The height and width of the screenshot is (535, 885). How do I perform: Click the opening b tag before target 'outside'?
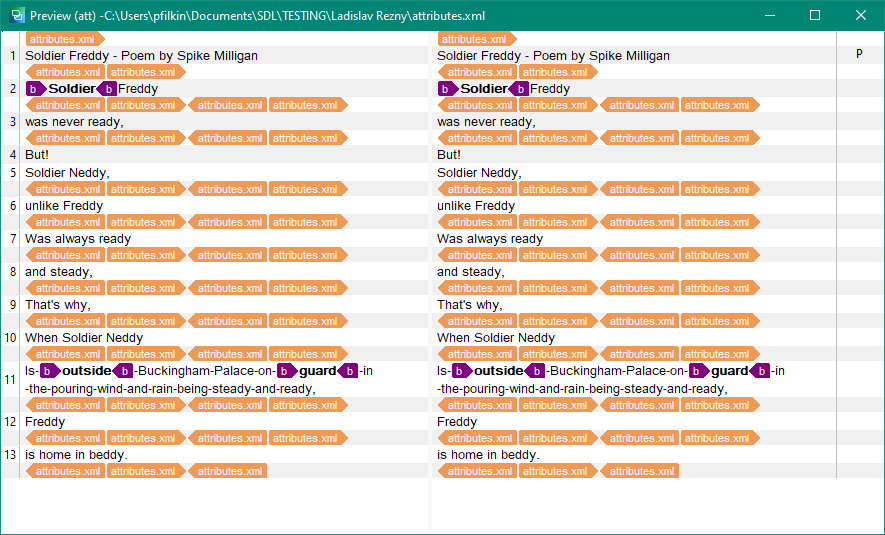pyautogui.click(x=462, y=371)
